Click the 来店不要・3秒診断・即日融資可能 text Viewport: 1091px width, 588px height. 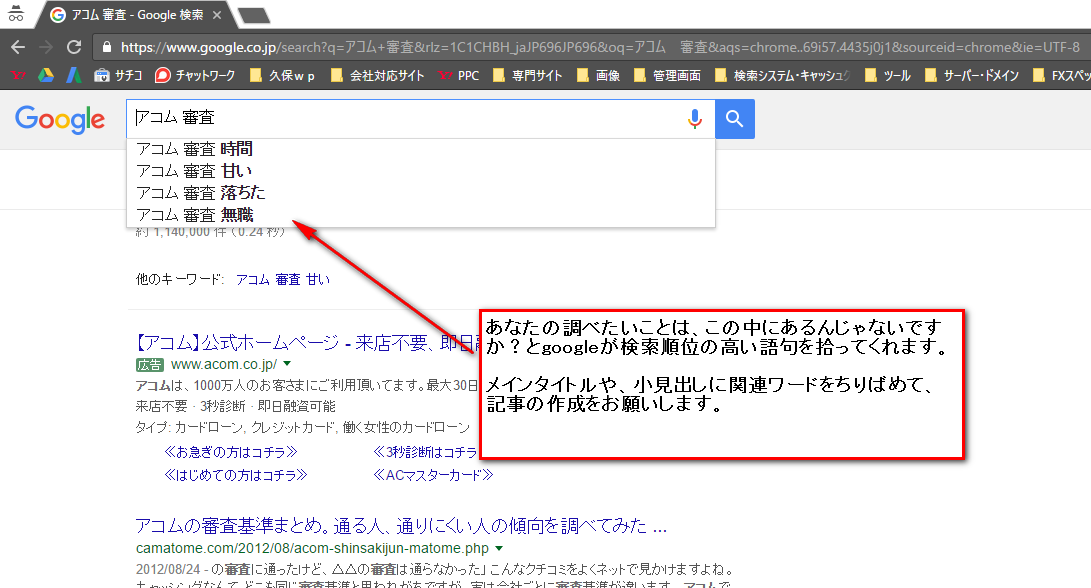click(x=235, y=406)
